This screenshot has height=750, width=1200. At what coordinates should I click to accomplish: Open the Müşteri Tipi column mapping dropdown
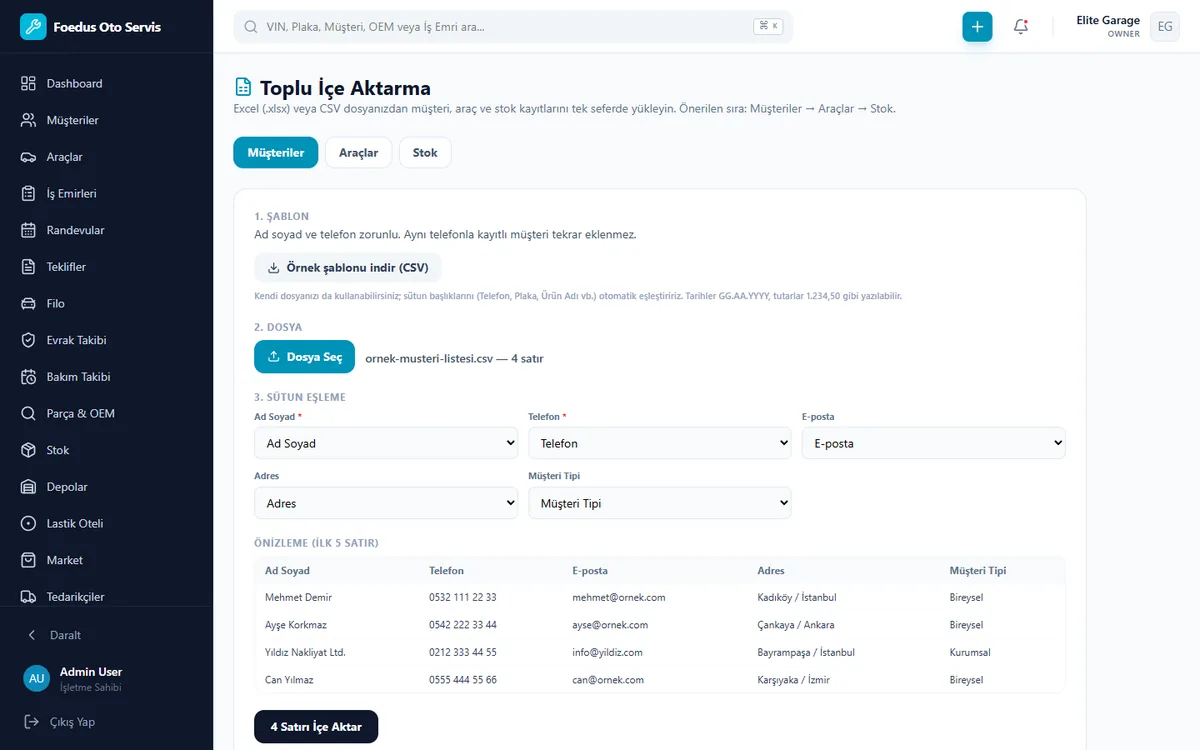[660, 503]
